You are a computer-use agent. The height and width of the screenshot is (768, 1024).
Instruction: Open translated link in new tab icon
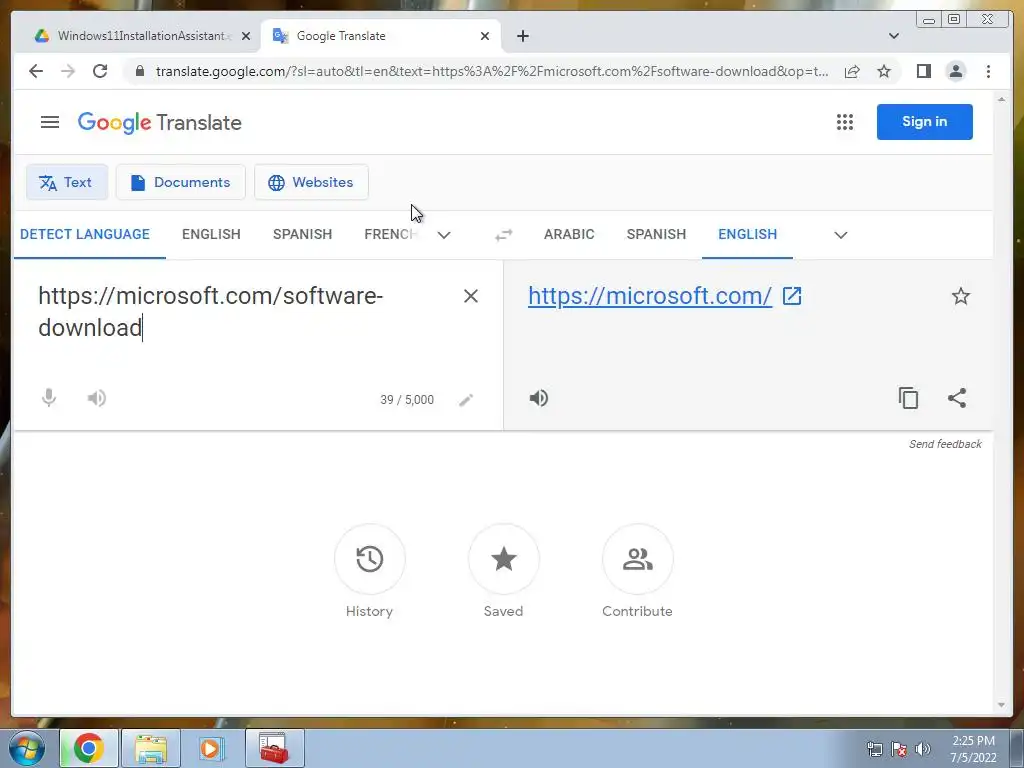tap(792, 296)
